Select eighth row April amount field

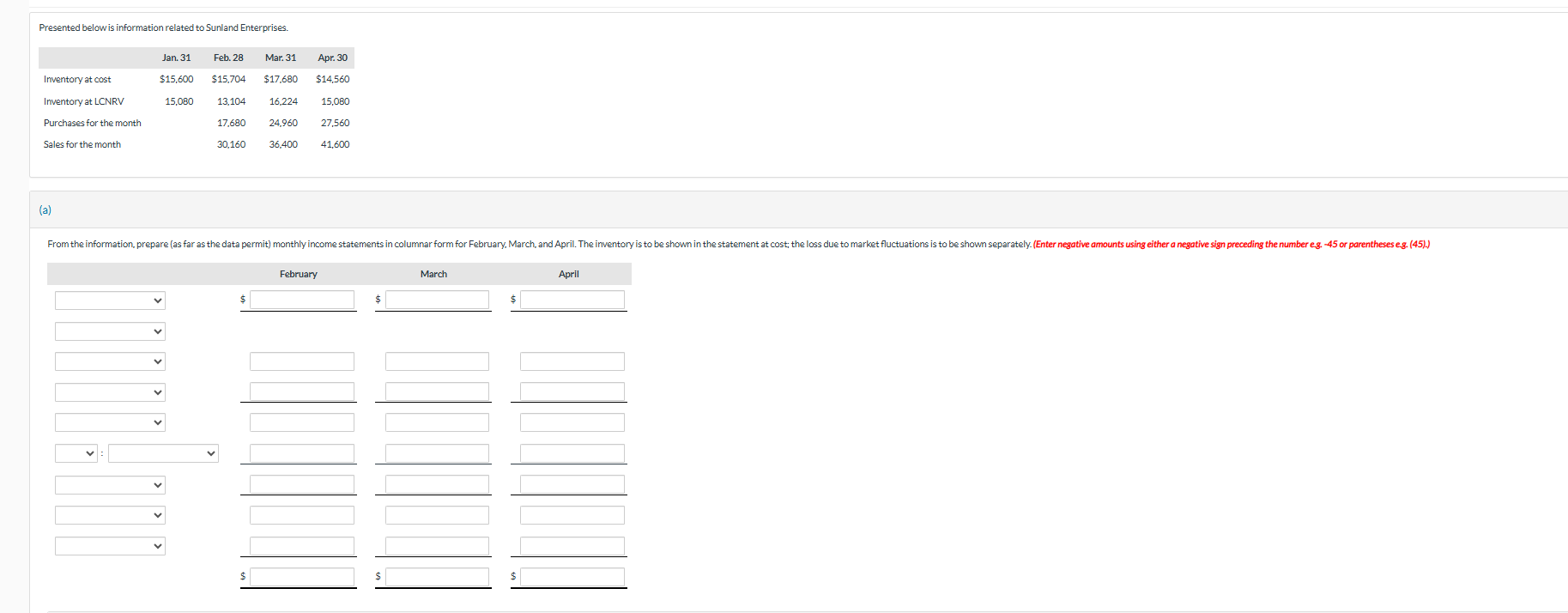click(x=572, y=515)
